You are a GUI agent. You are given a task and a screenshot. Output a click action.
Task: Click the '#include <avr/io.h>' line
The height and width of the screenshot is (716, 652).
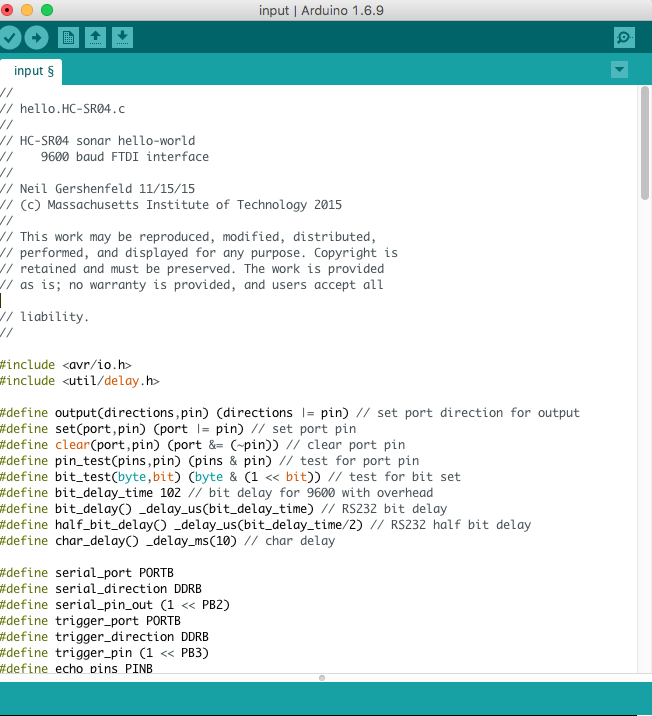click(x=66, y=365)
